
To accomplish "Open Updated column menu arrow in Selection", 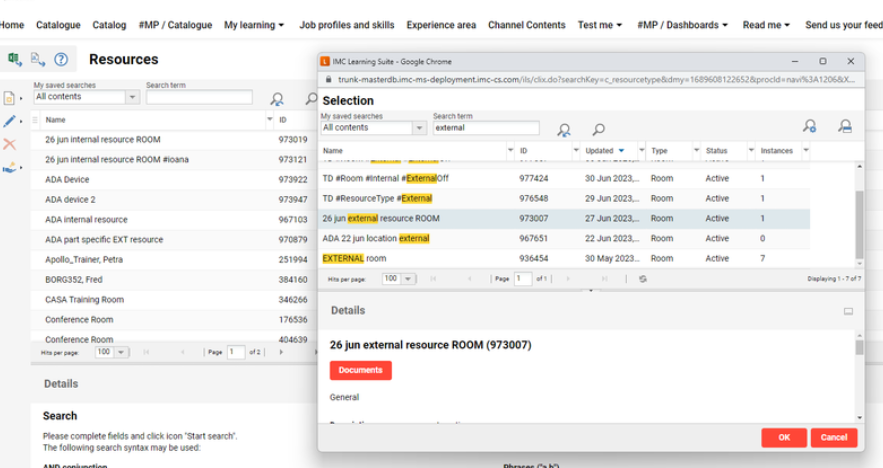I will coord(641,150).
